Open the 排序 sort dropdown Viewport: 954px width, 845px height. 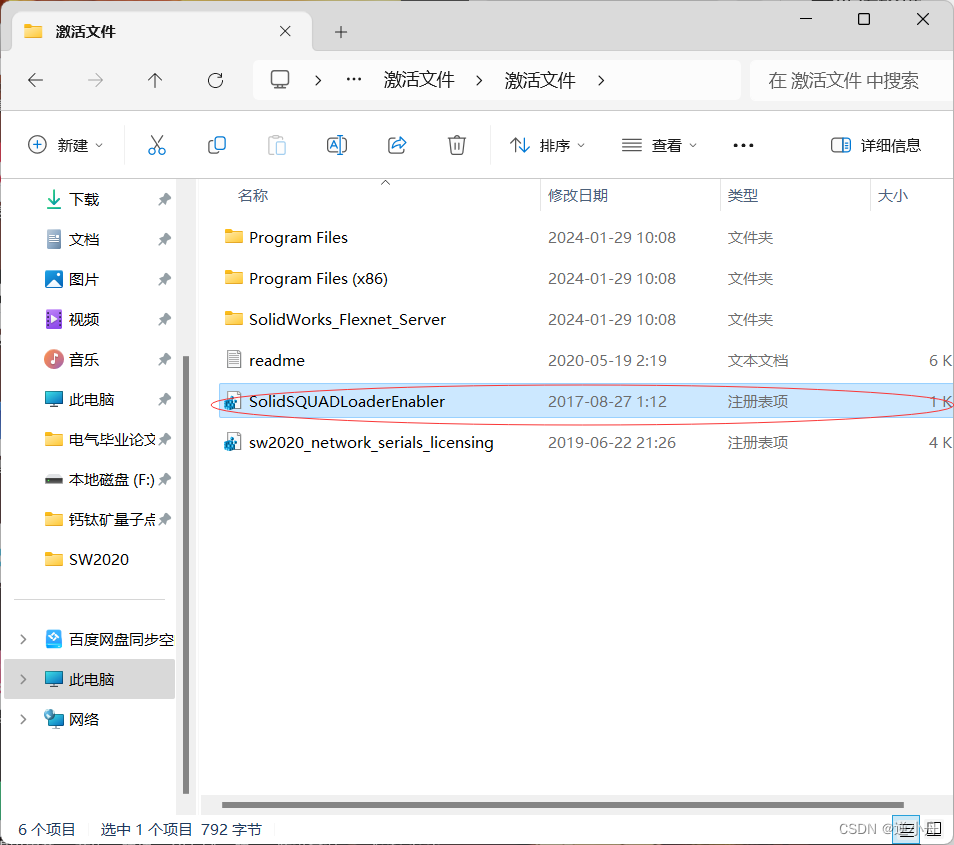pyautogui.click(x=547, y=145)
